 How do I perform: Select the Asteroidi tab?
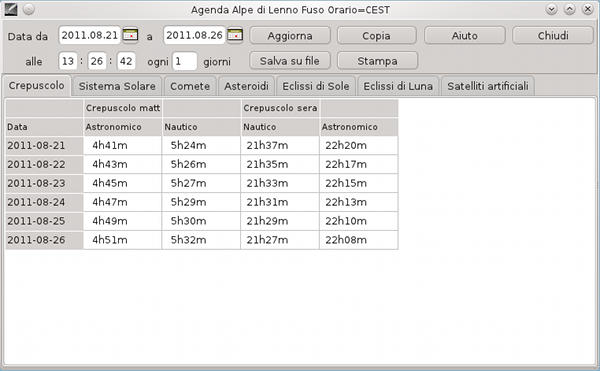pos(246,86)
